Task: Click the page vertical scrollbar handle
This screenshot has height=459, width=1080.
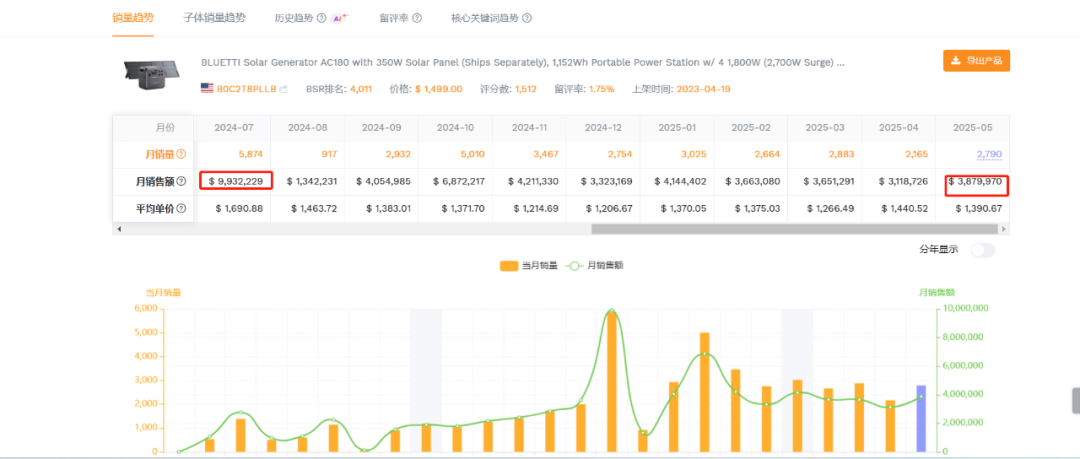Action: tap(1075, 400)
